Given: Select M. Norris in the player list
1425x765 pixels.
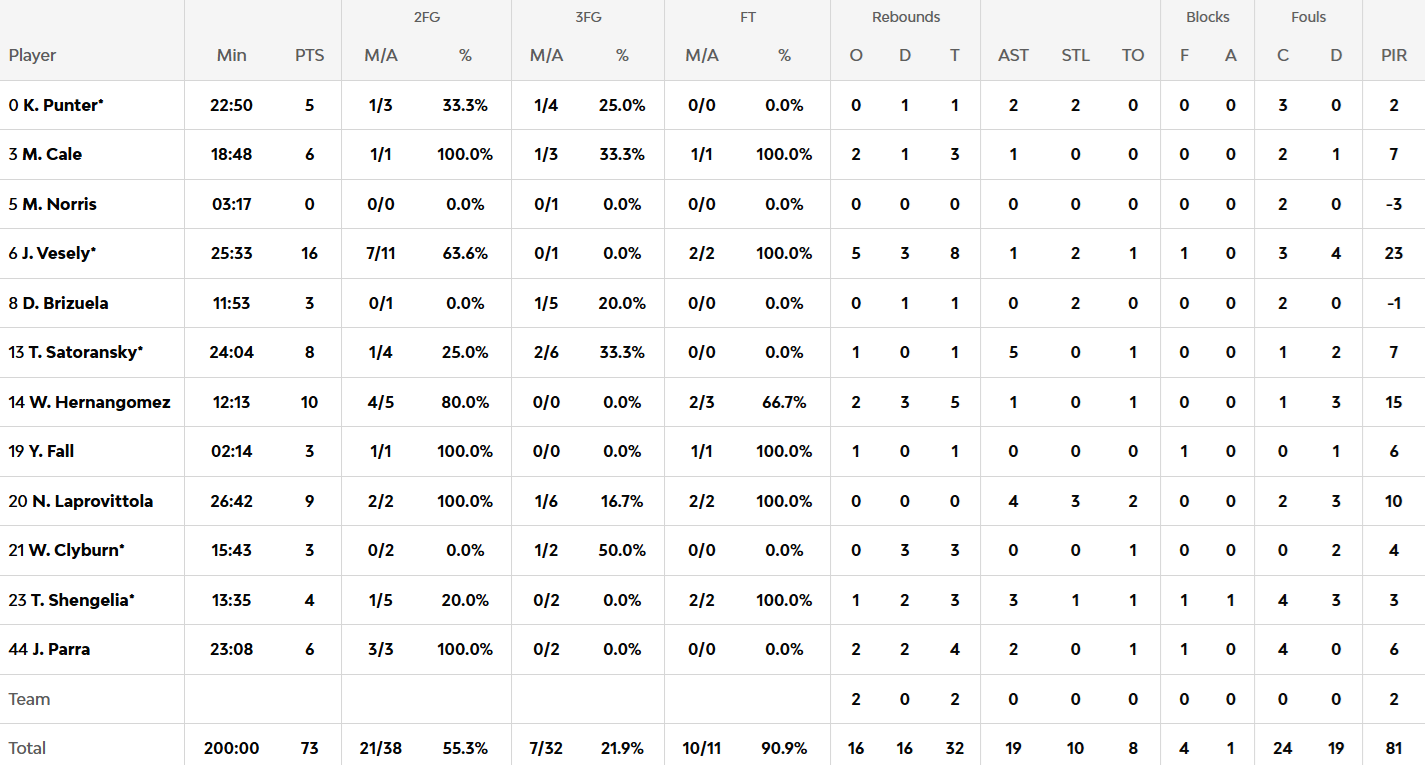Looking at the screenshot, I should (59, 204).
